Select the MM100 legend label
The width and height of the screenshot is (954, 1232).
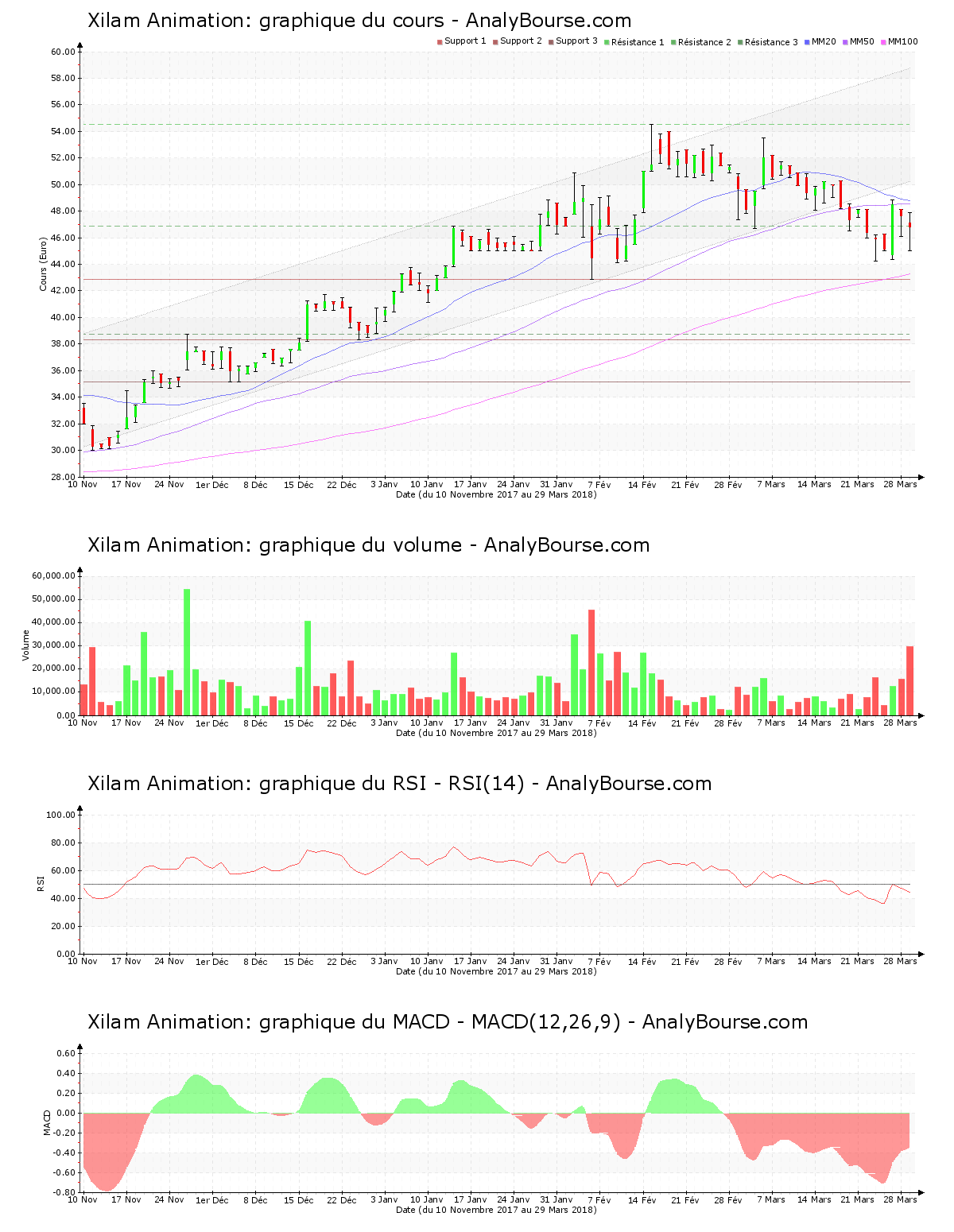coord(902,41)
